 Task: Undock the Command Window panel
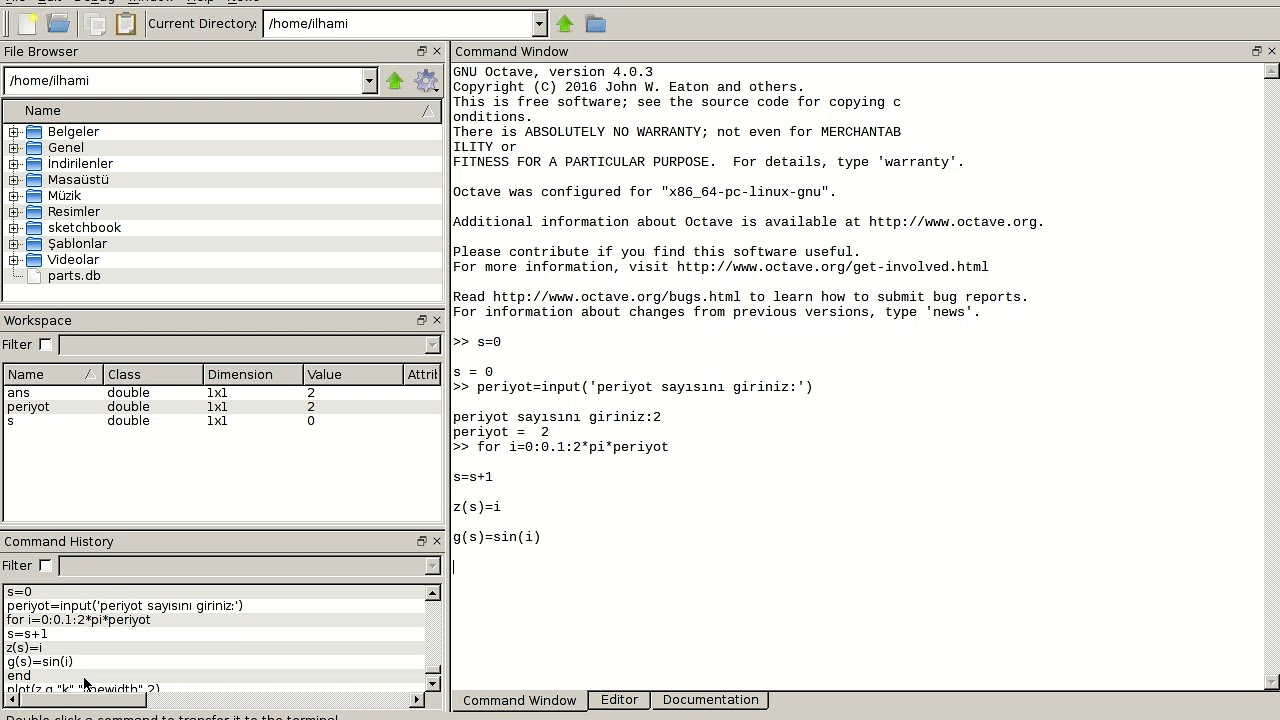click(x=1257, y=51)
